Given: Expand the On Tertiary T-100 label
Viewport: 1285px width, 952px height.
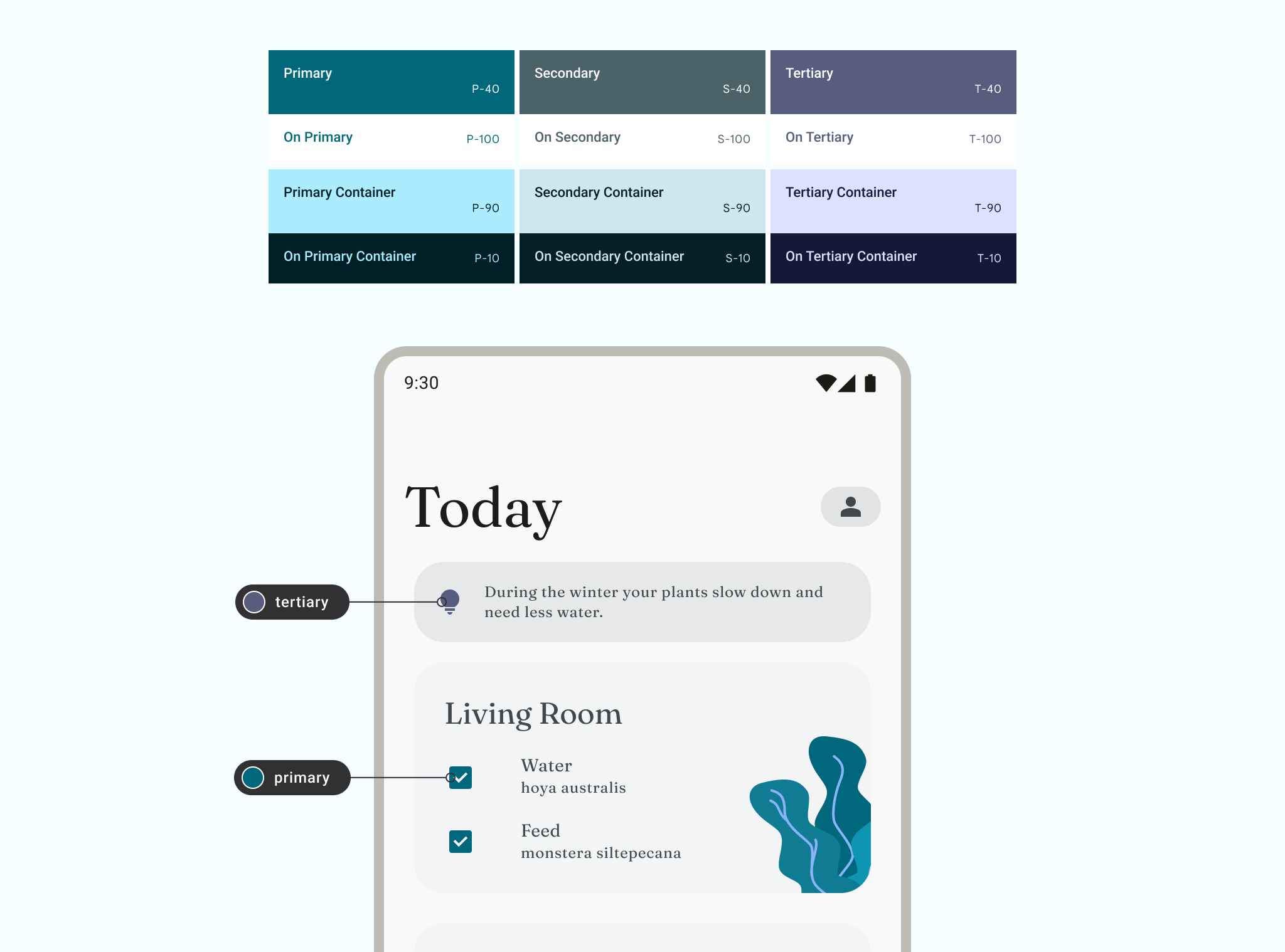Looking at the screenshot, I should tap(893, 138).
